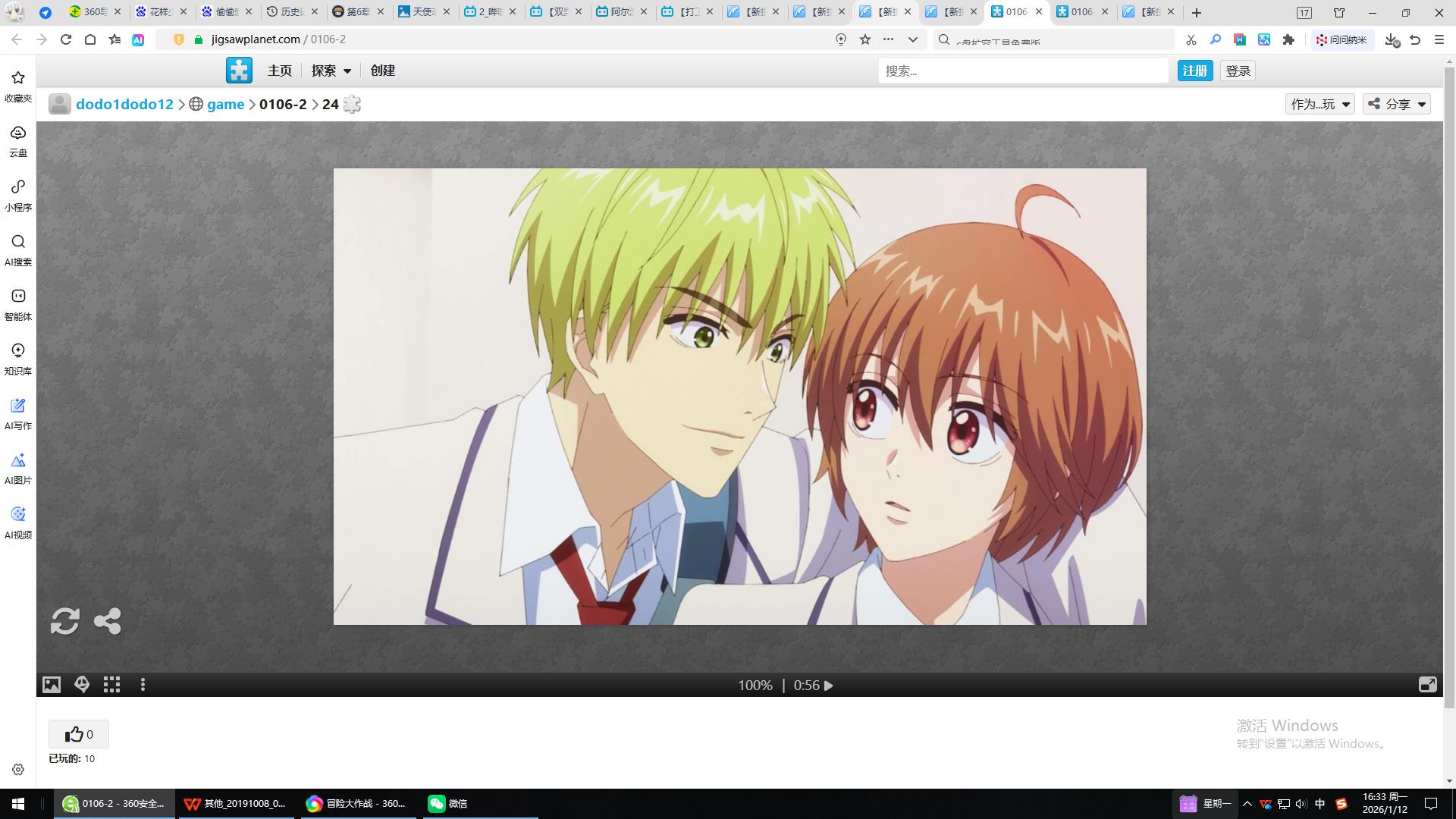Click the 搜索 input field
The image size is (1456, 819).
click(1022, 71)
